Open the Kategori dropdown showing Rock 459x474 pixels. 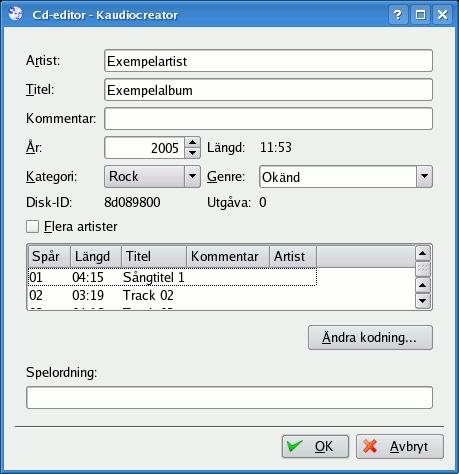point(152,176)
